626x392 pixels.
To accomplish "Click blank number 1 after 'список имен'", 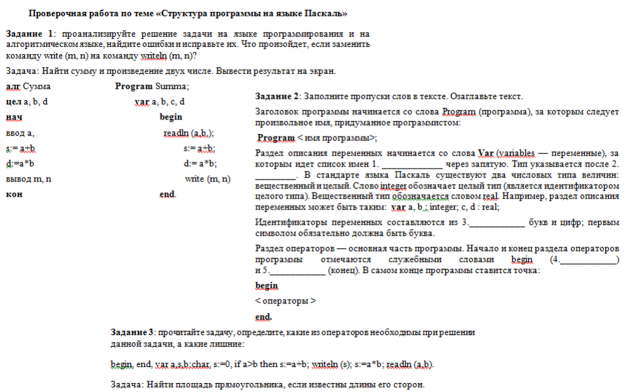I will coord(412,164).
